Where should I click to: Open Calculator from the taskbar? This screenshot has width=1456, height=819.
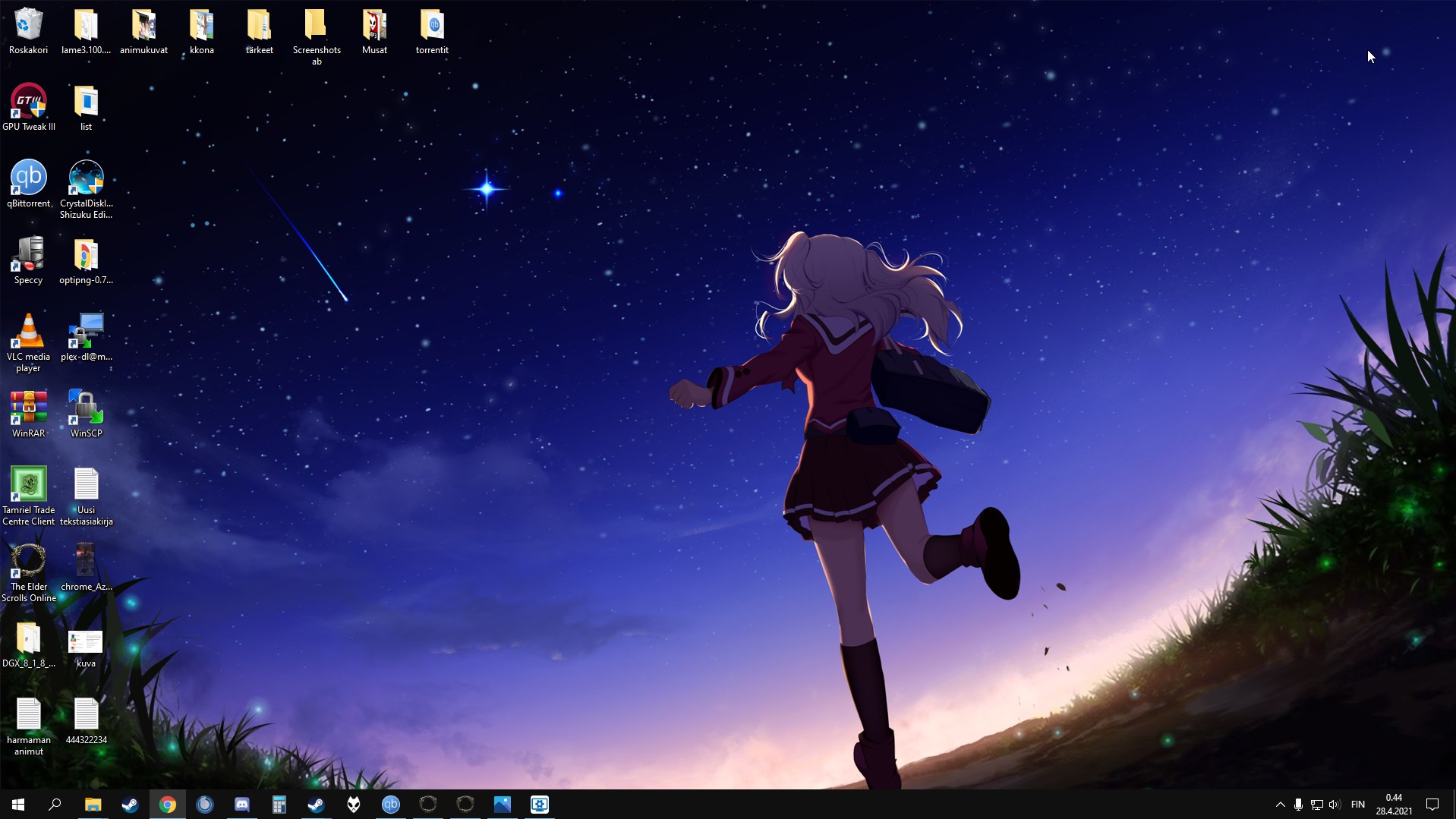click(279, 805)
